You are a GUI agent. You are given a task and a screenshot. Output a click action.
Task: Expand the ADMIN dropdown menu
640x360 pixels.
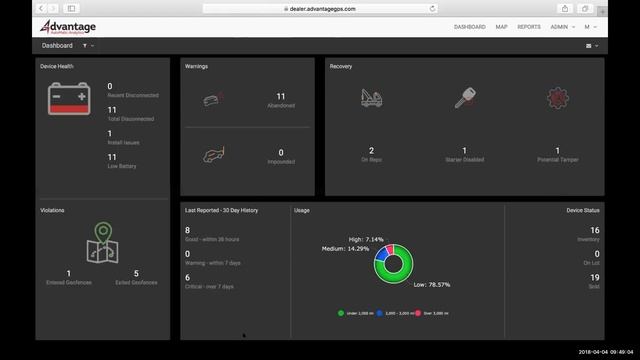[x=562, y=27]
